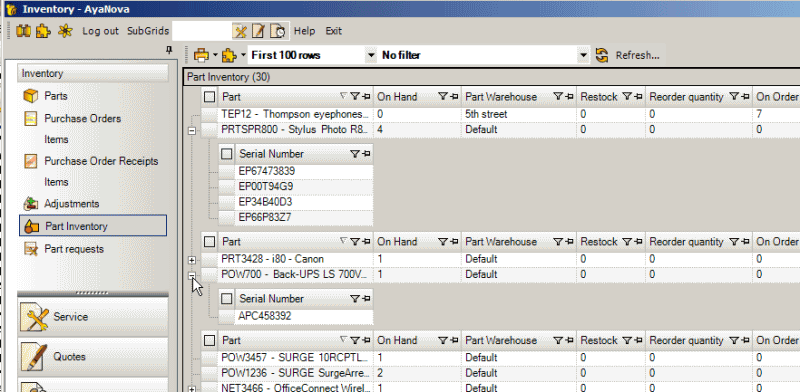Click sort indicator on Part header above TEP12
800x392 pixels.
[x=343, y=96]
